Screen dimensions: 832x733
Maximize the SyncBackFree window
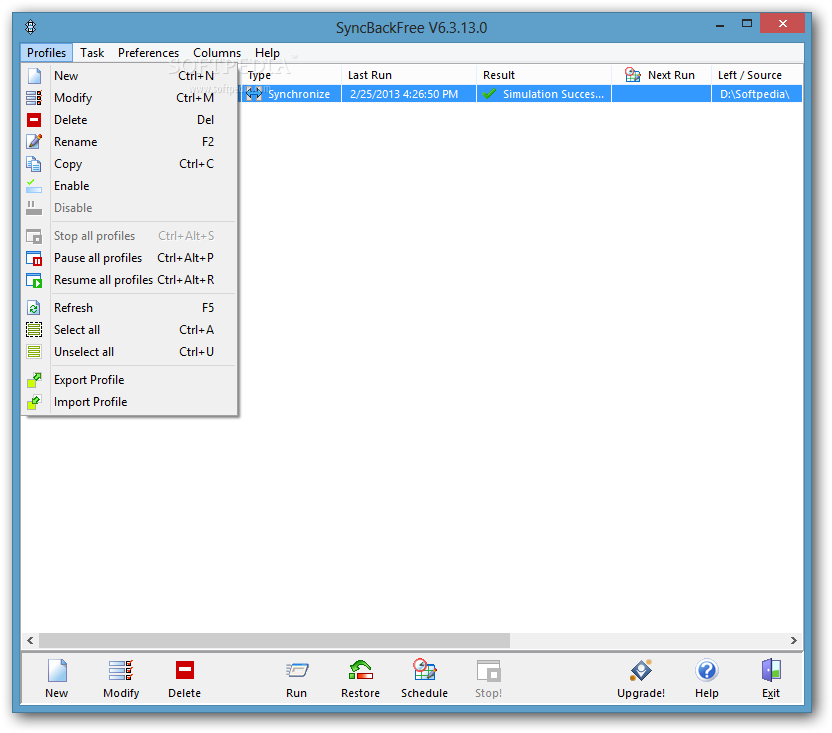[x=747, y=23]
